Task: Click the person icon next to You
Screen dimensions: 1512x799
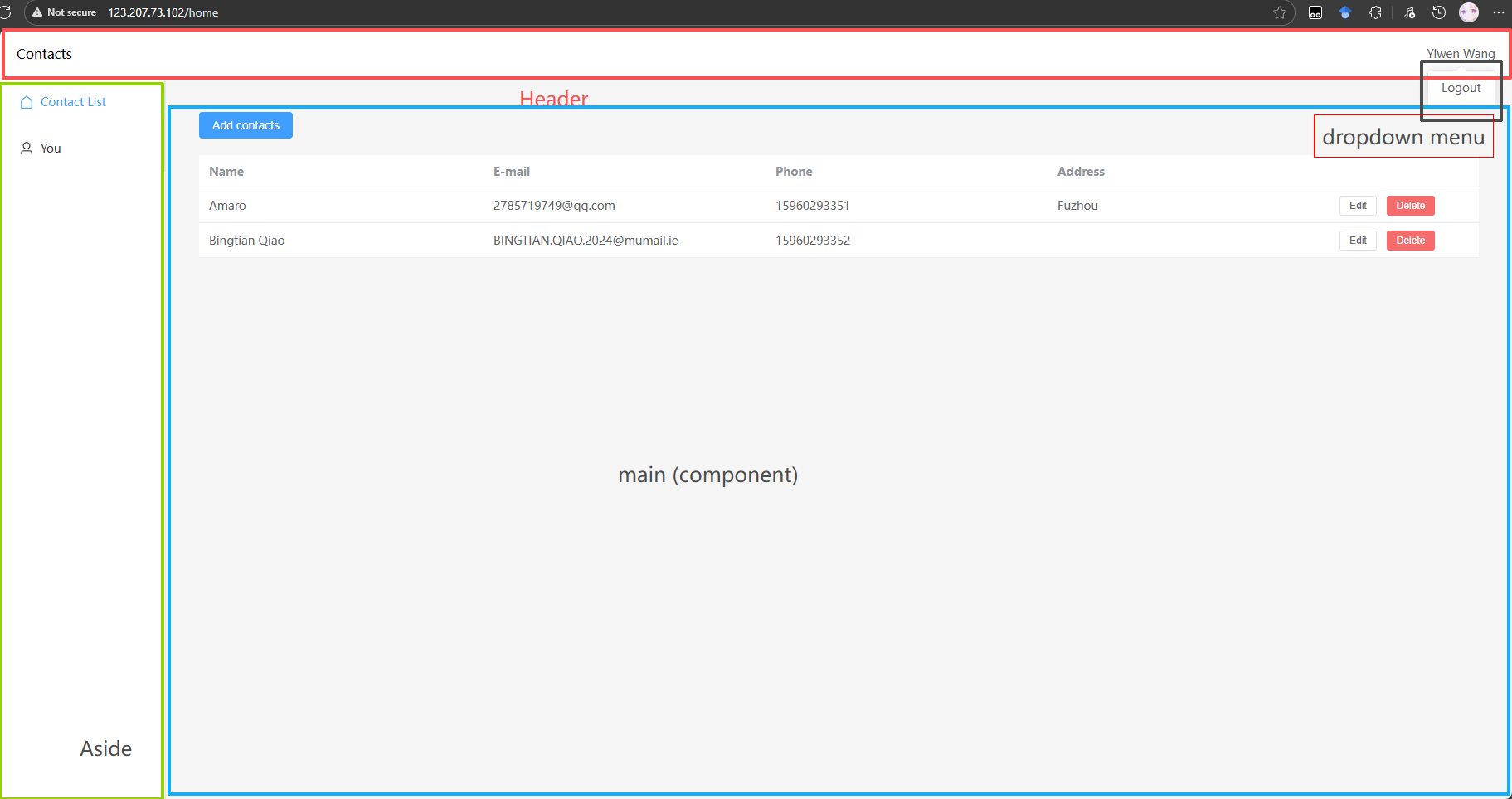Action: click(26, 148)
